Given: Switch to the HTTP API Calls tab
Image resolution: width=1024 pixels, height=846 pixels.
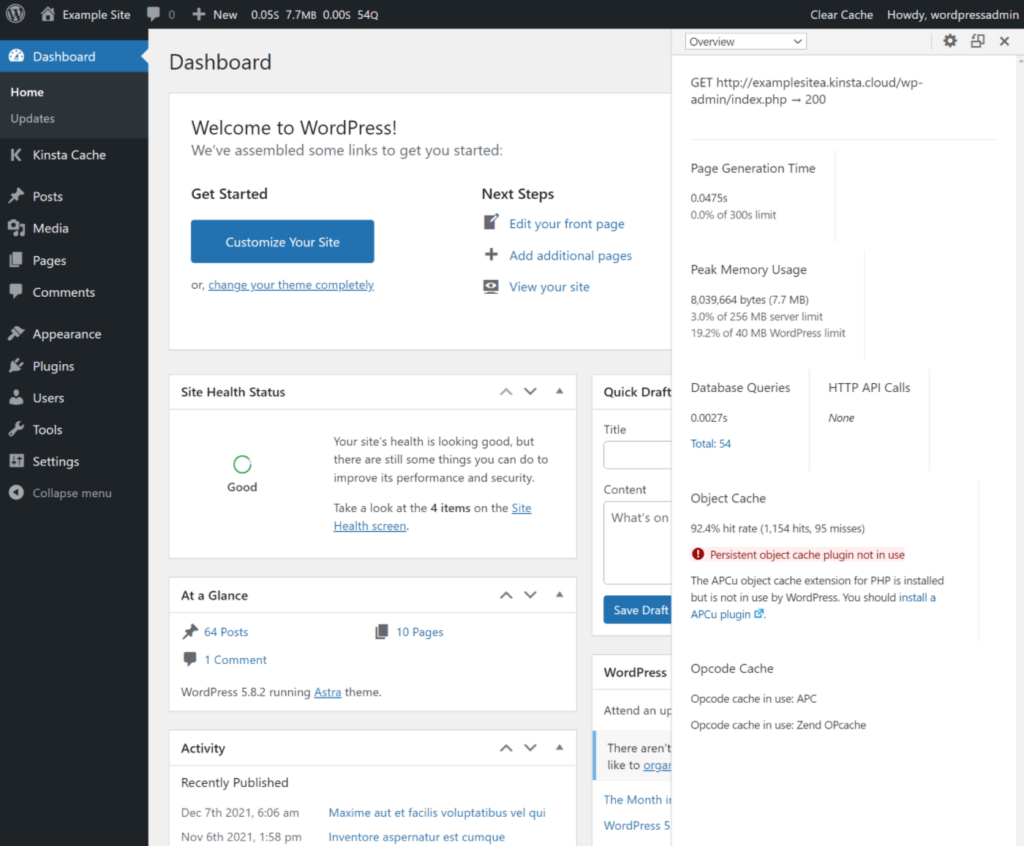Looking at the screenshot, I should click(869, 387).
